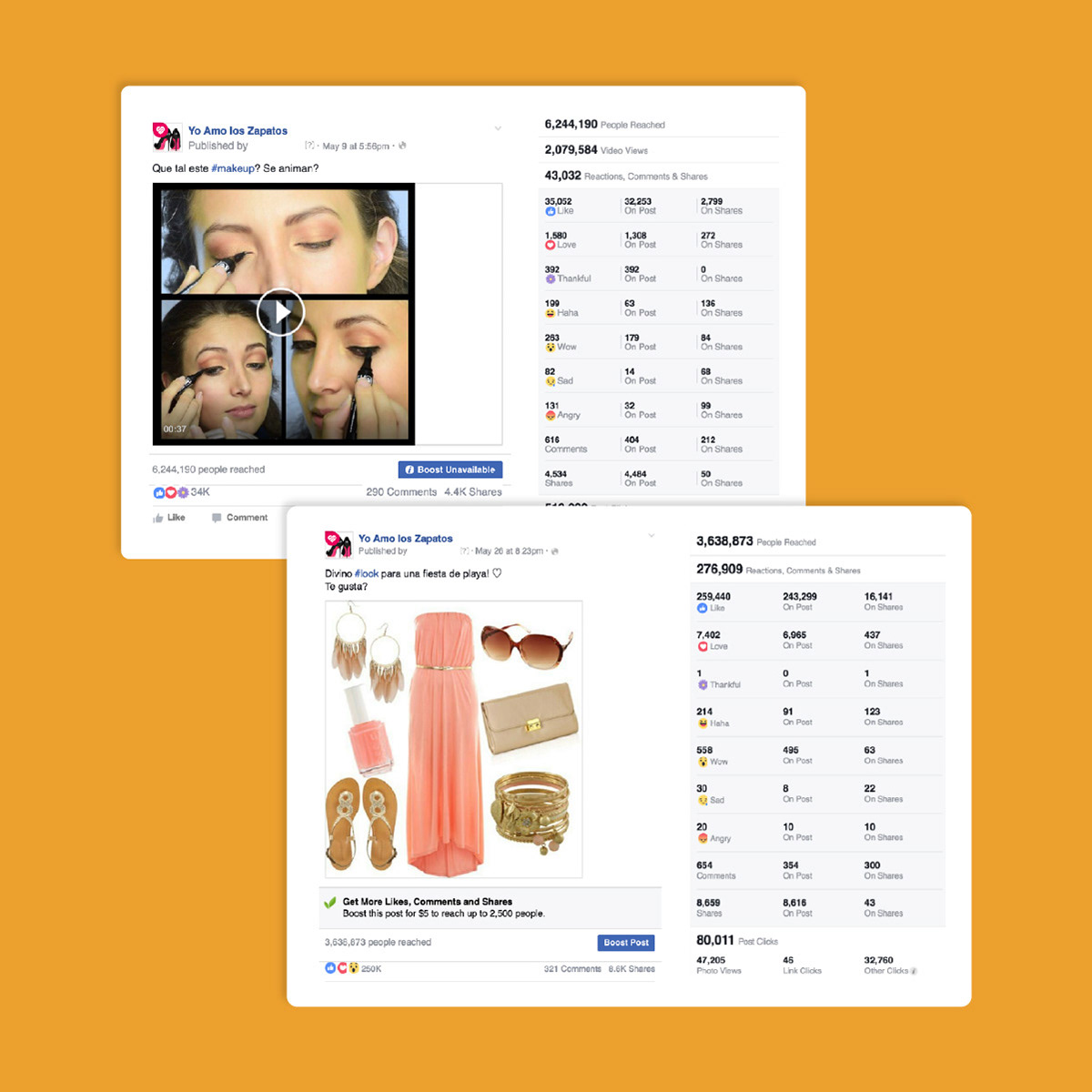Expand options chevron on beach look post

pyautogui.click(x=652, y=536)
